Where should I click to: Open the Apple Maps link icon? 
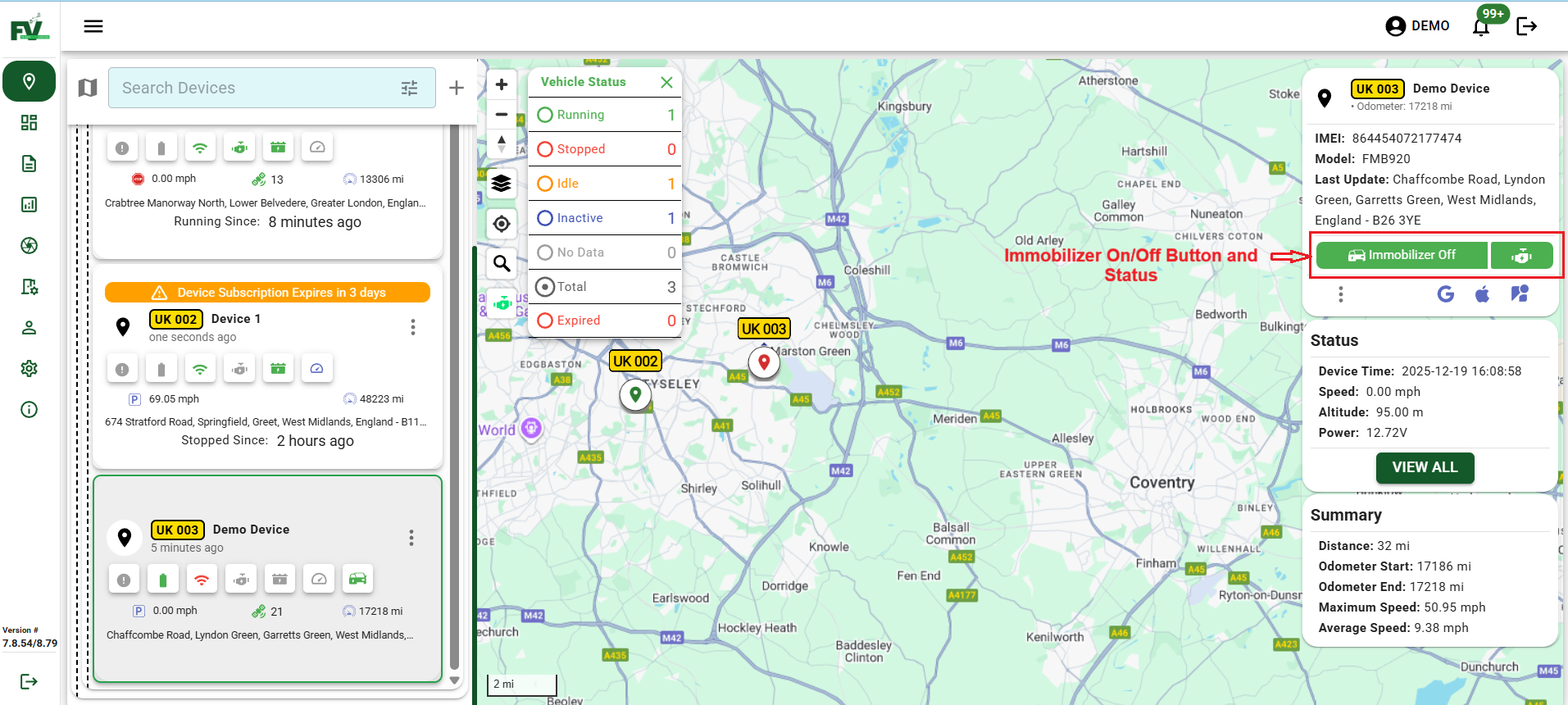tap(1482, 293)
